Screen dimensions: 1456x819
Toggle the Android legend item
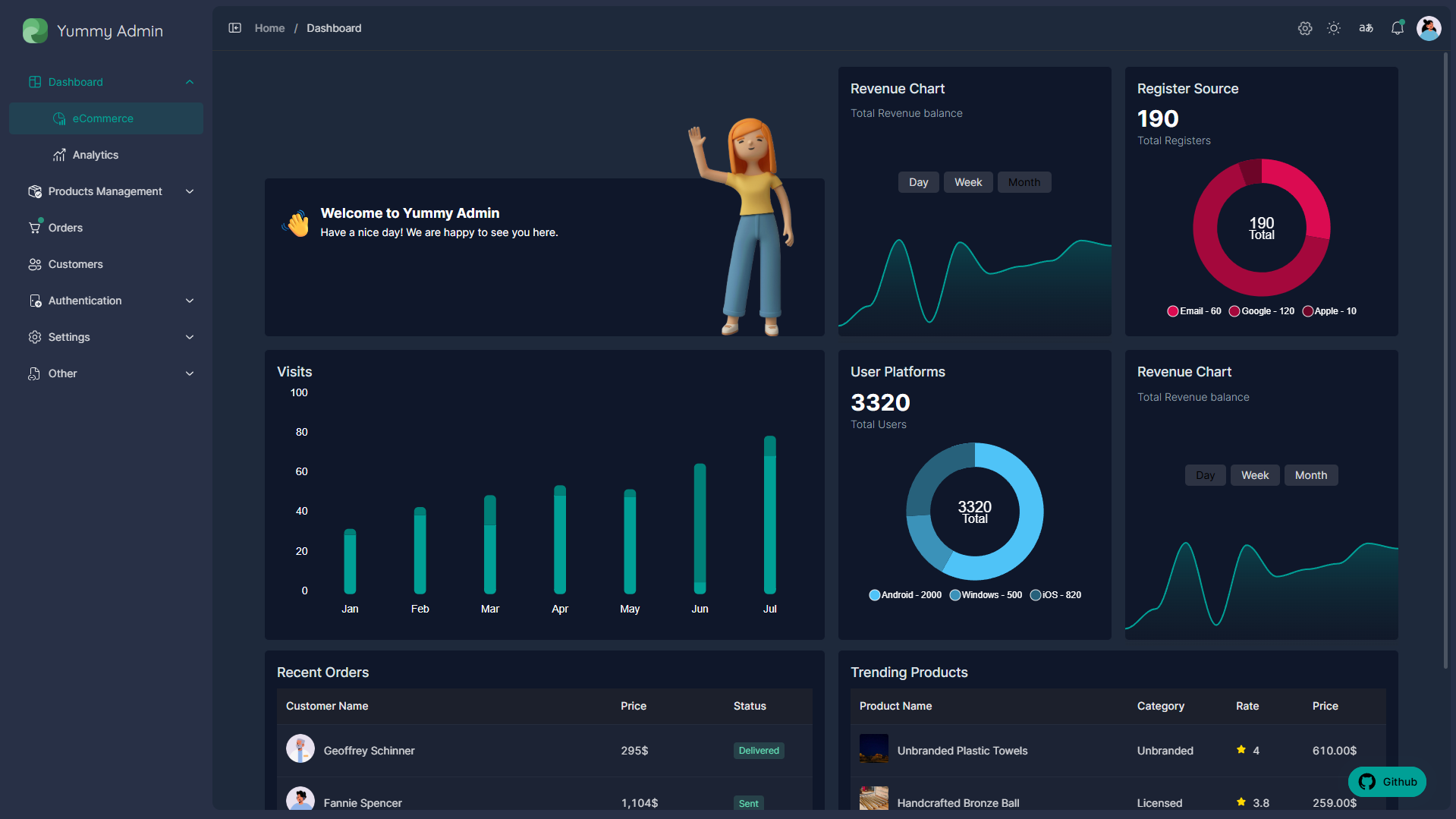click(905, 595)
